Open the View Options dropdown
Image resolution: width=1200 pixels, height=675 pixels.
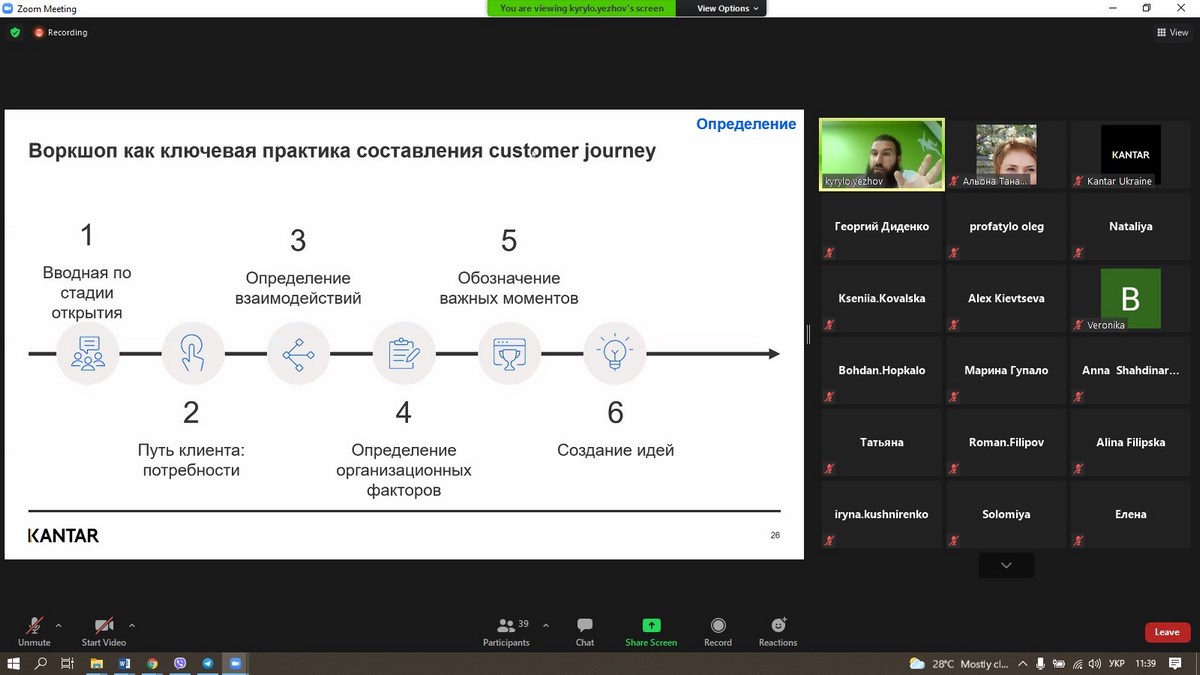pos(727,8)
